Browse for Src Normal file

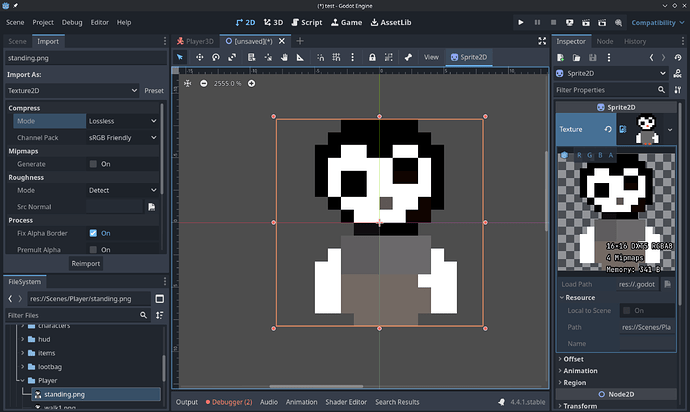(151, 207)
